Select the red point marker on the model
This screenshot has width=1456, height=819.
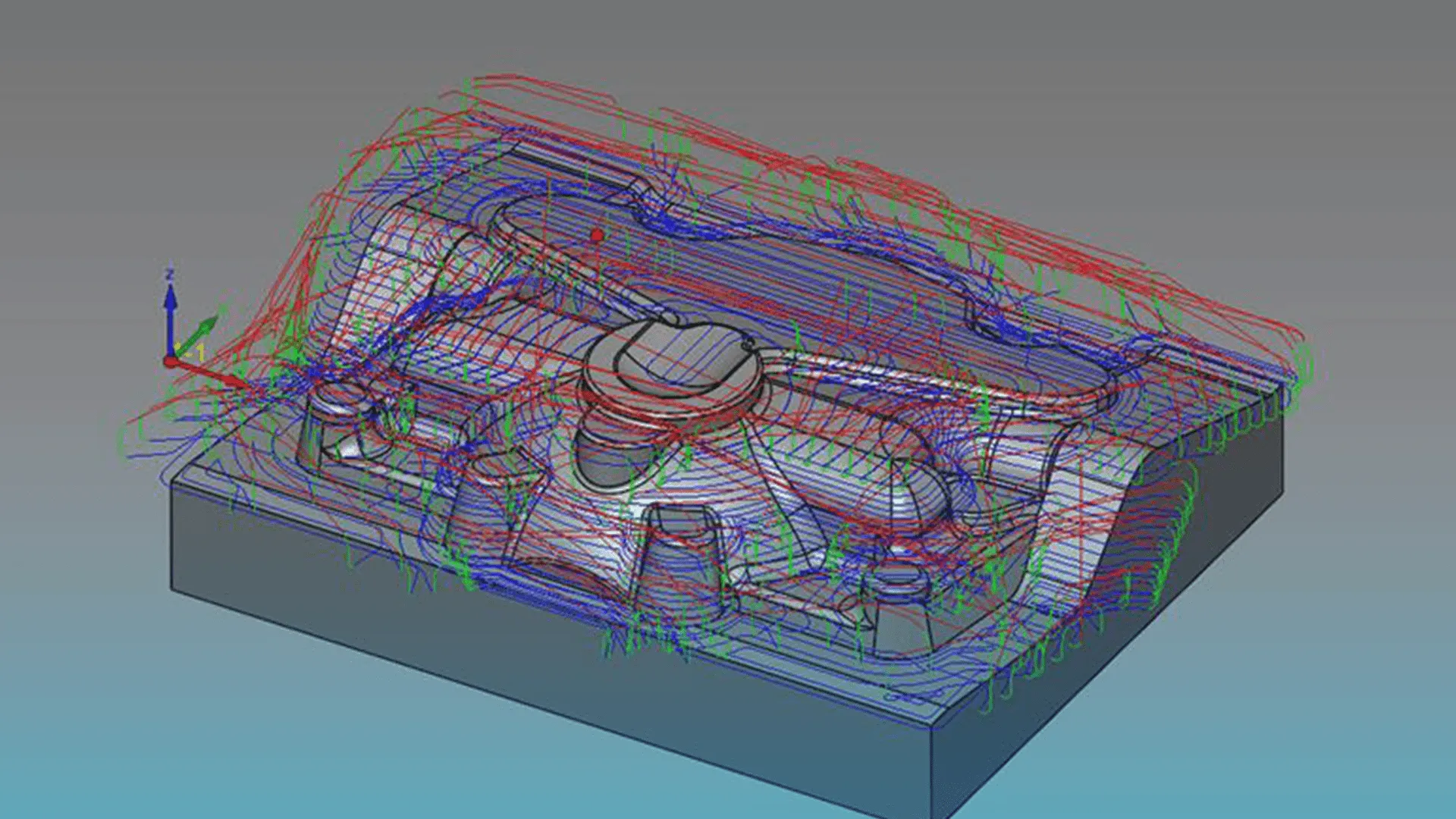point(598,236)
